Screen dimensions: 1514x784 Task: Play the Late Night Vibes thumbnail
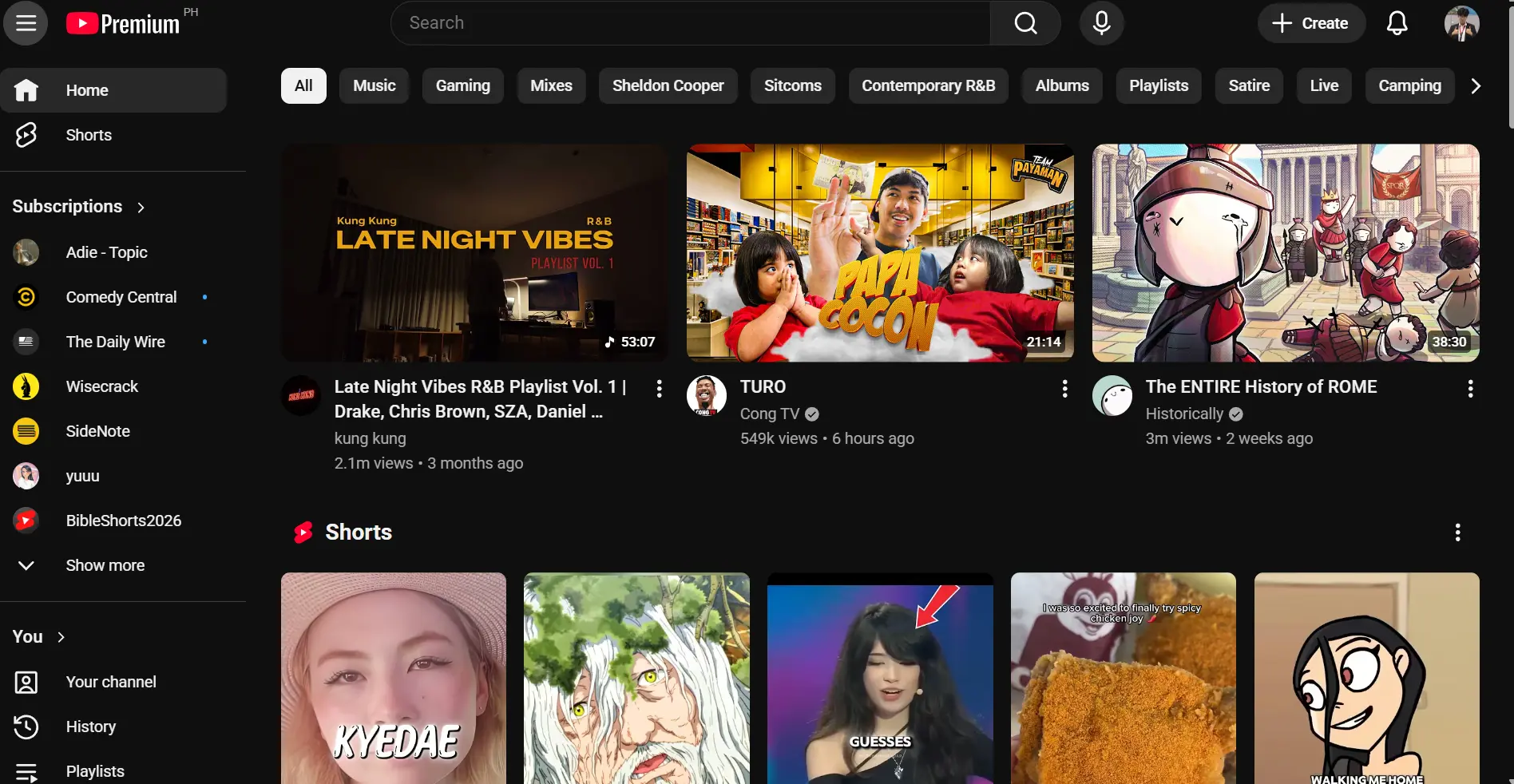(x=474, y=253)
